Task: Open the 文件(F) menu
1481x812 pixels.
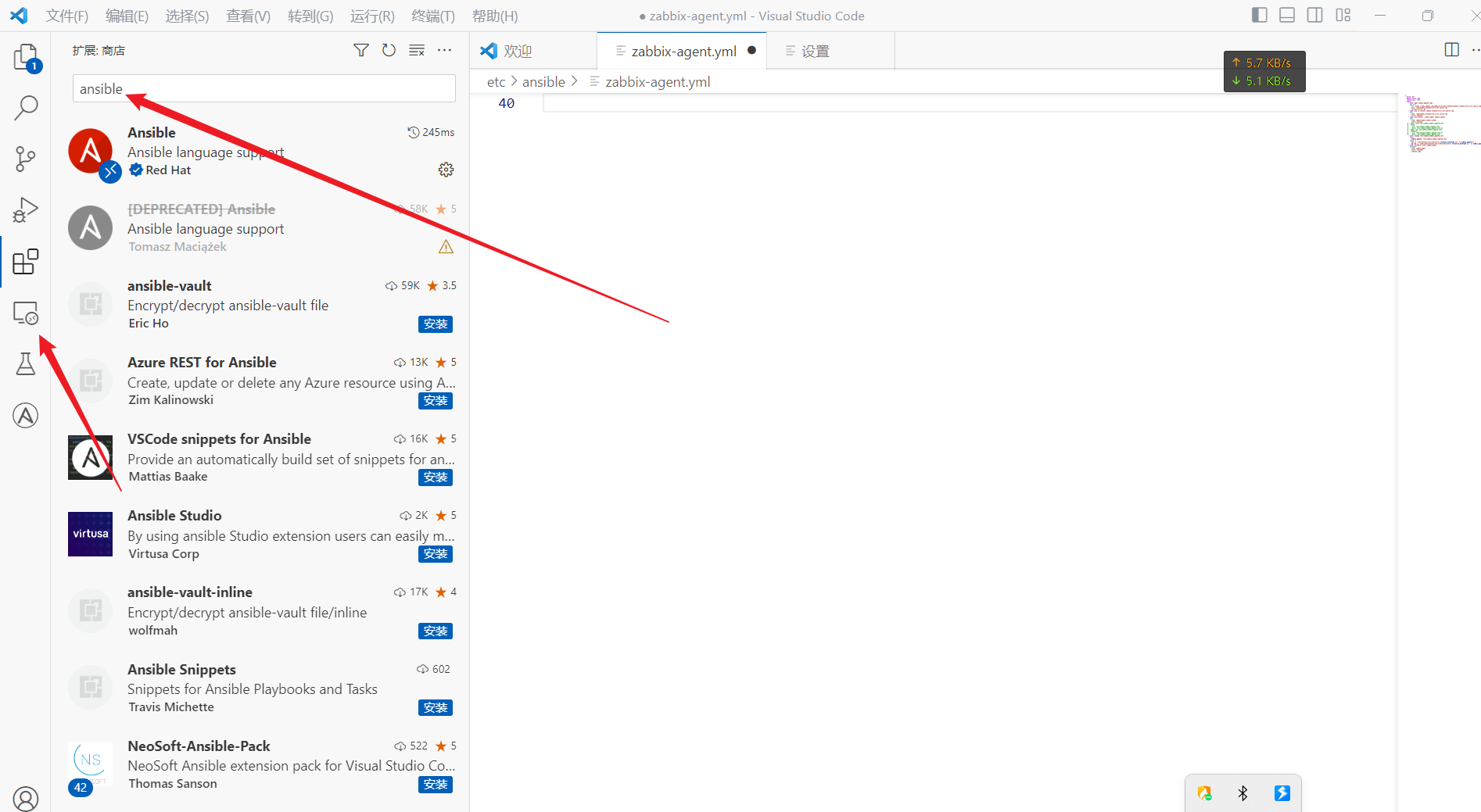Action: 67,16
